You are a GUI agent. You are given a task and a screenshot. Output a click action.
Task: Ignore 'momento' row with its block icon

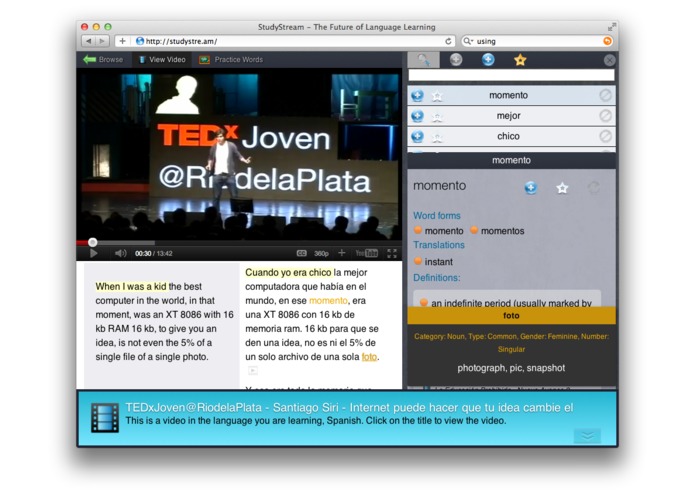tap(605, 95)
